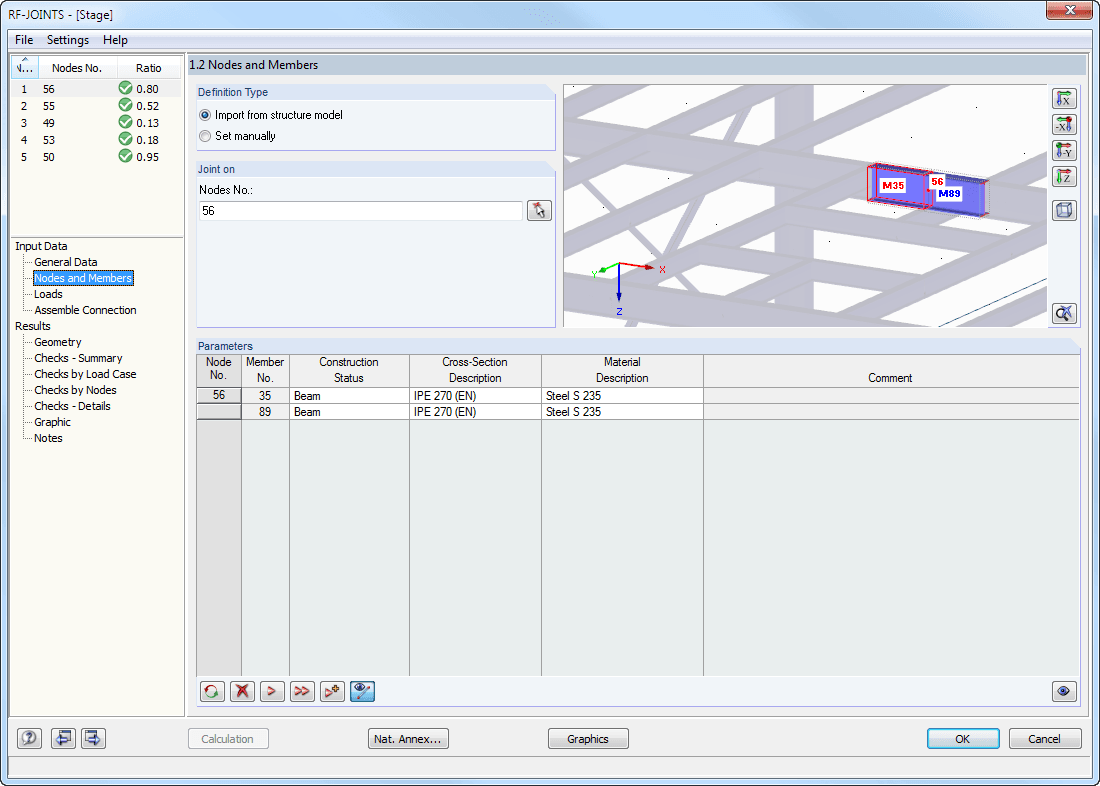Click the Cancel button
Image resolution: width=1100 pixels, height=786 pixels.
[1045, 739]
